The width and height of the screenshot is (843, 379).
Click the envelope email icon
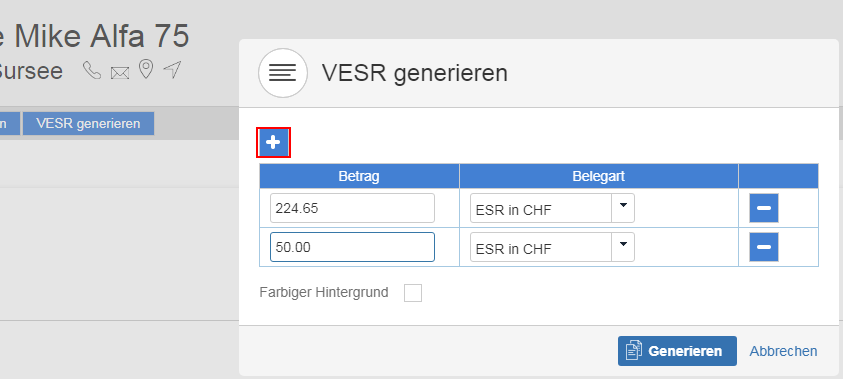click(120, 73)
